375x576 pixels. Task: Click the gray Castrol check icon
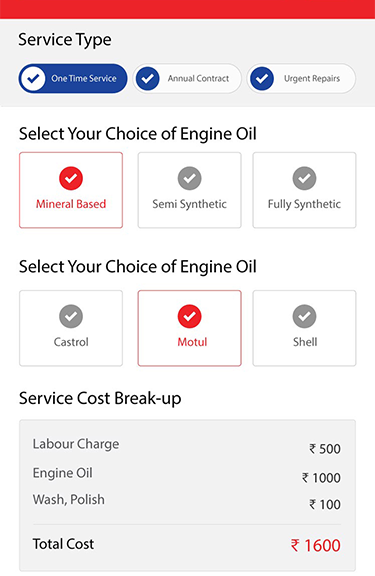click(71, 316)
